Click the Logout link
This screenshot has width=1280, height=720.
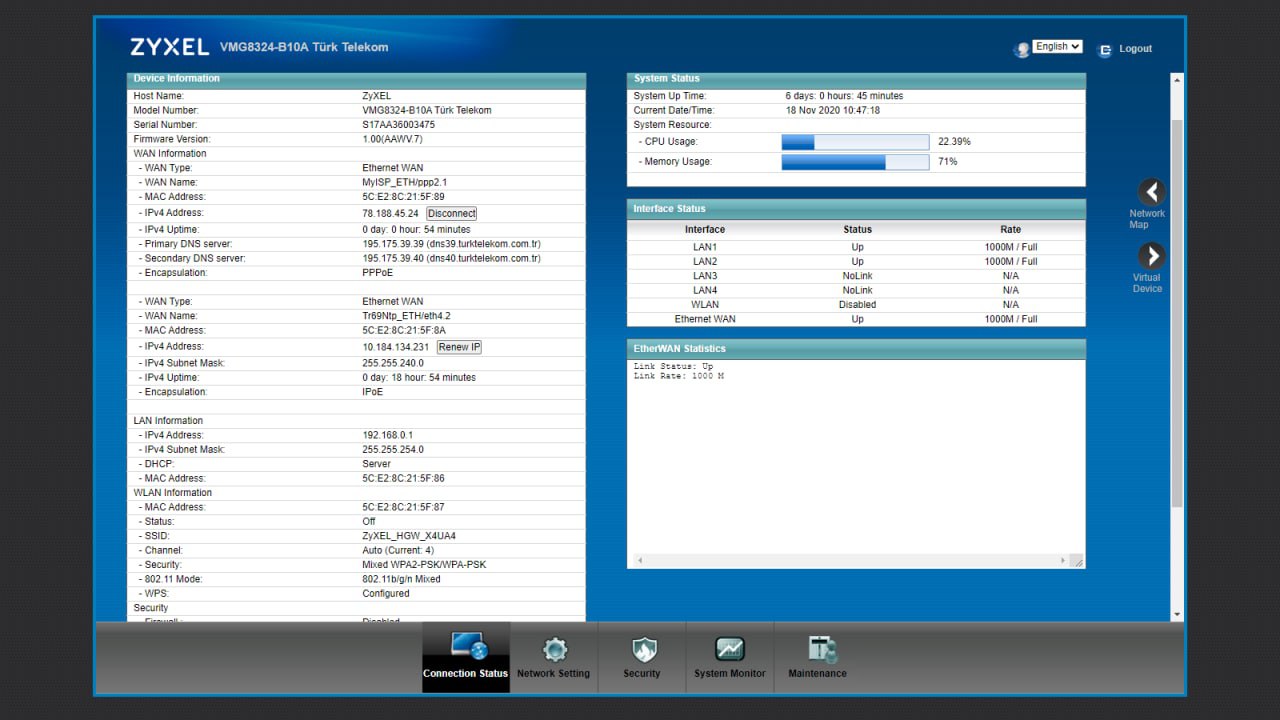(1135, 49)
